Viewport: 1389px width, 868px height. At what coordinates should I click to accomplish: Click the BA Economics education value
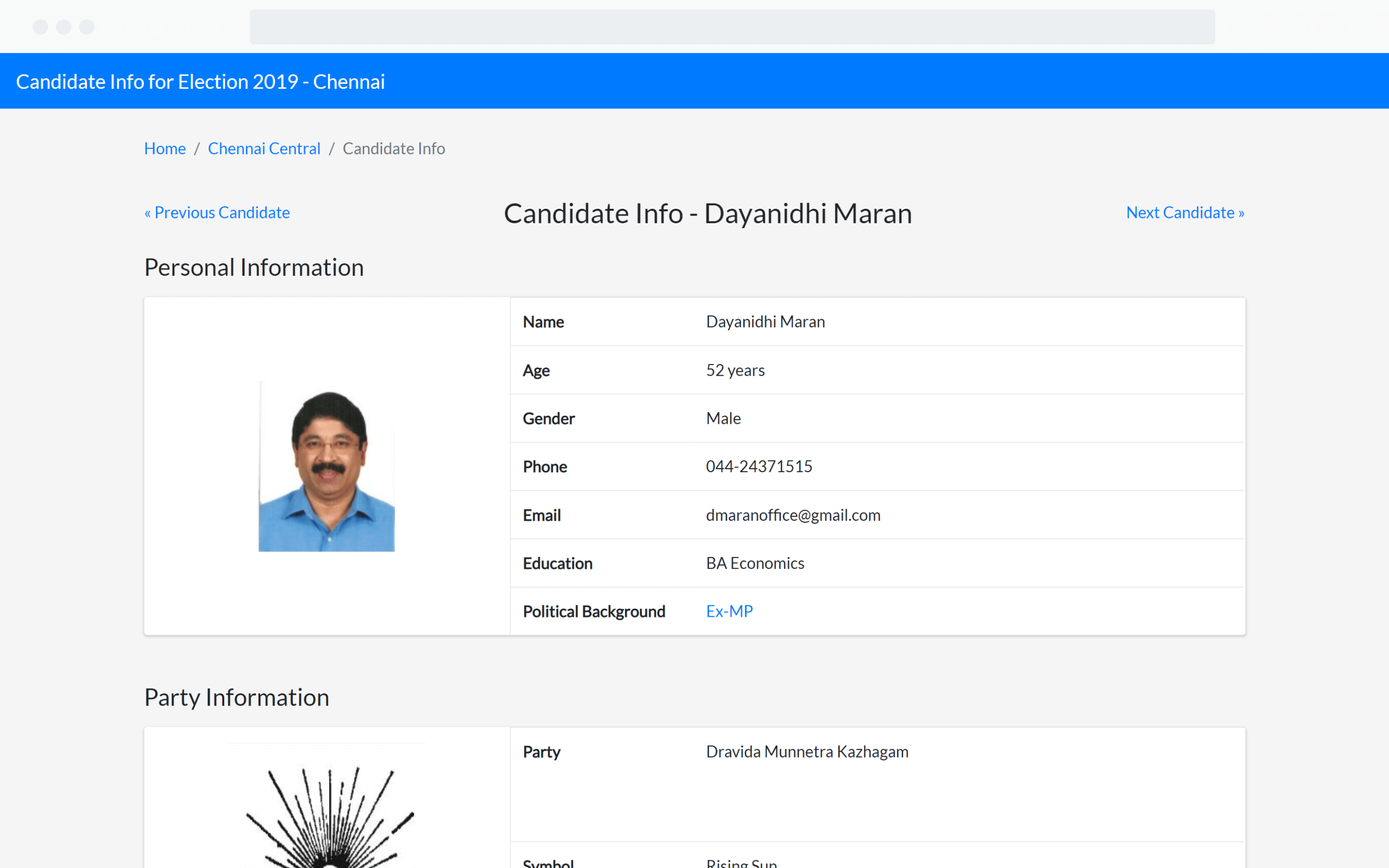click(x=755, y=563)
